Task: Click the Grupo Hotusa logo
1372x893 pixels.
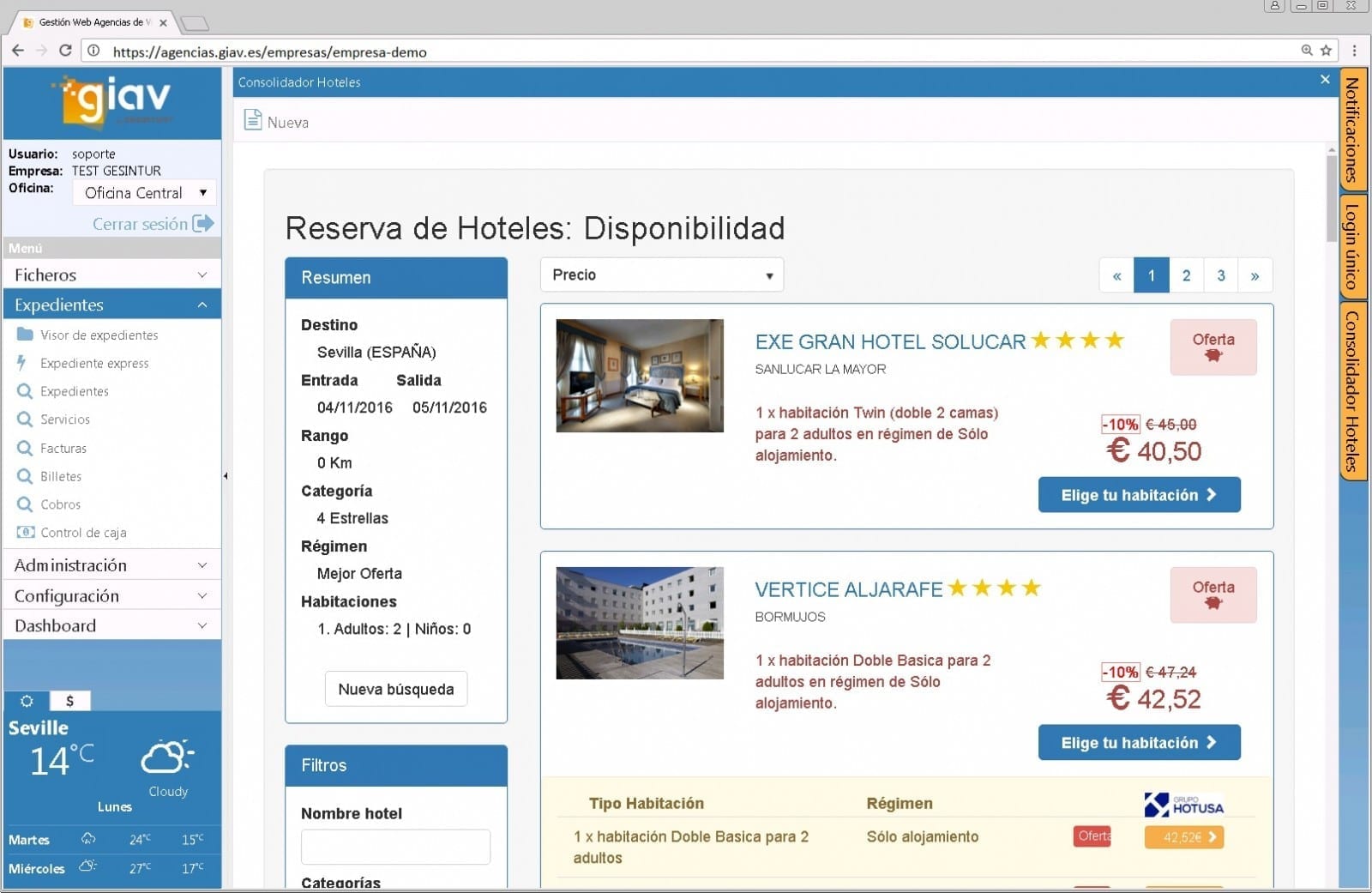Action: (x=1183, y=805)
